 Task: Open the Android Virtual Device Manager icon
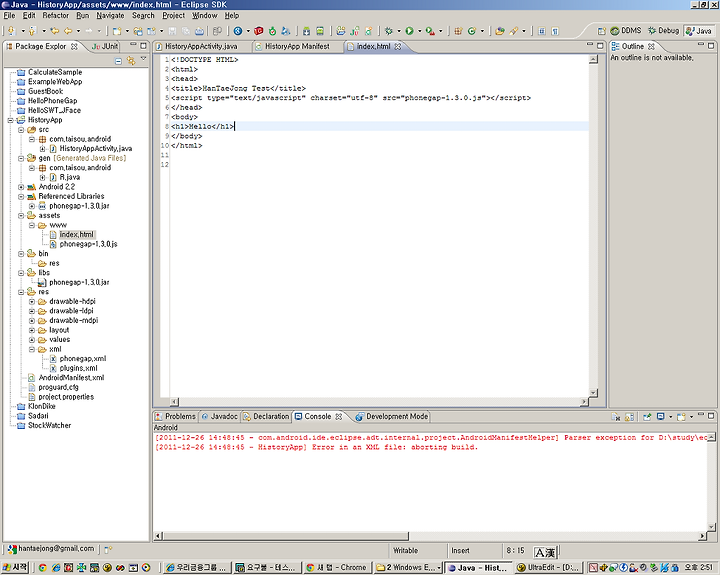coord(320,31)
